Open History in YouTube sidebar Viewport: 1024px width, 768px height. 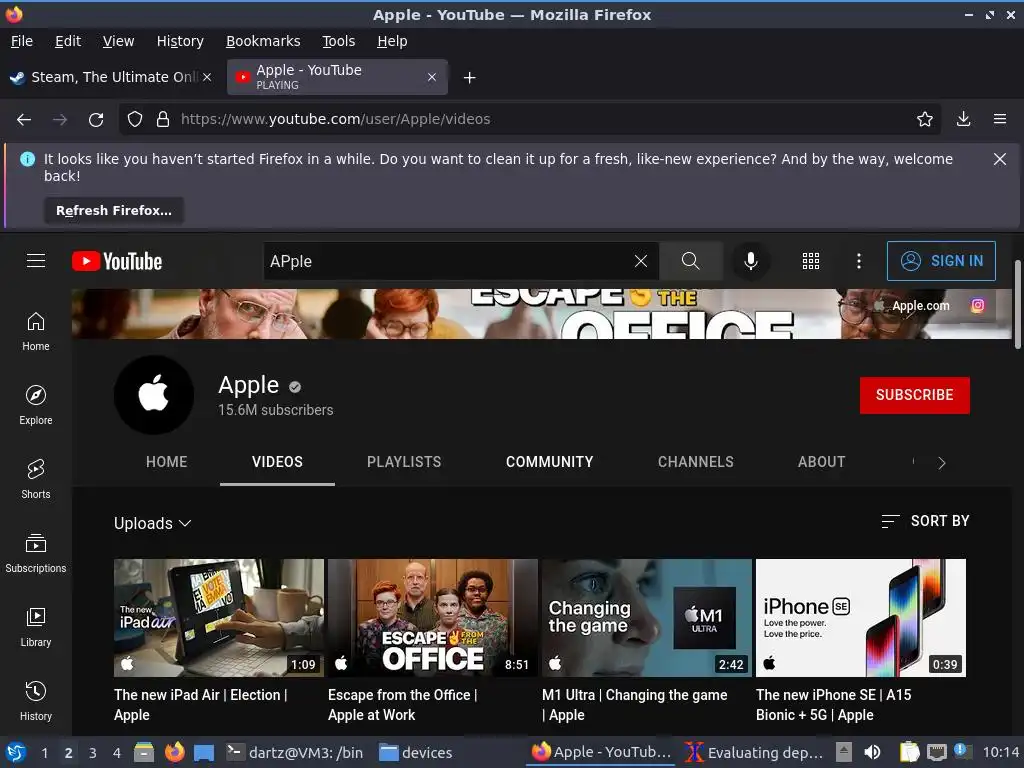coord(36,701)
